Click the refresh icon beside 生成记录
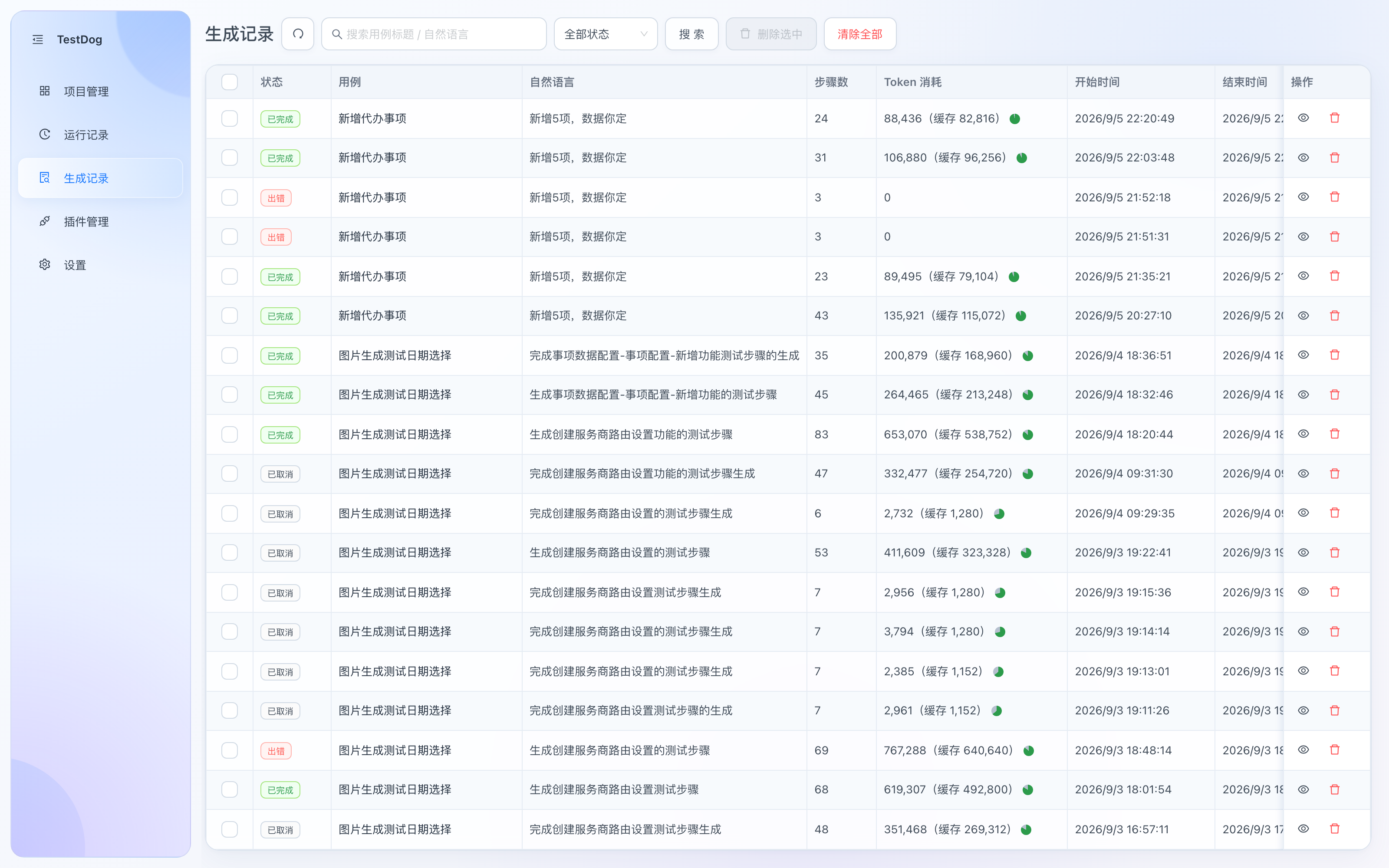The image size is (1389, 868). 298,34
